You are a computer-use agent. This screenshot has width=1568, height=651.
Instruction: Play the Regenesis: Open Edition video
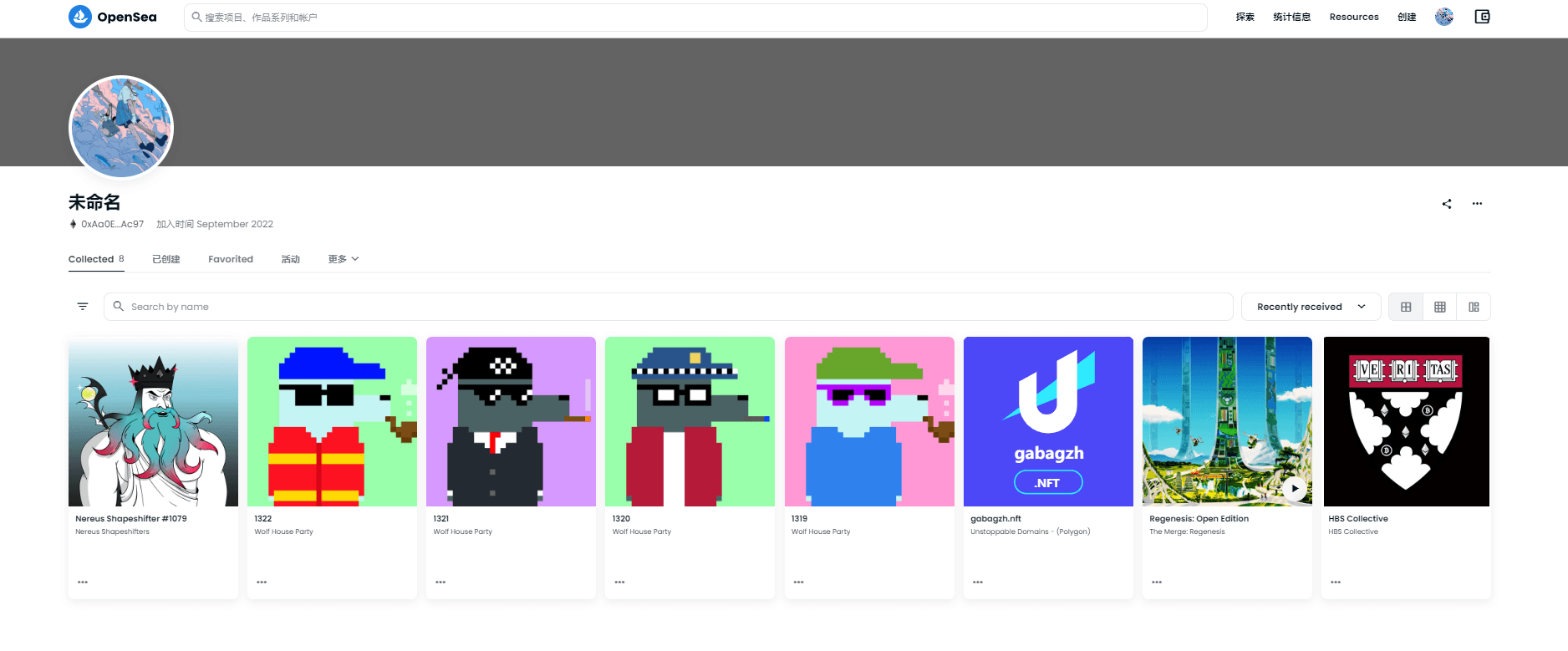coord(1295,488)
